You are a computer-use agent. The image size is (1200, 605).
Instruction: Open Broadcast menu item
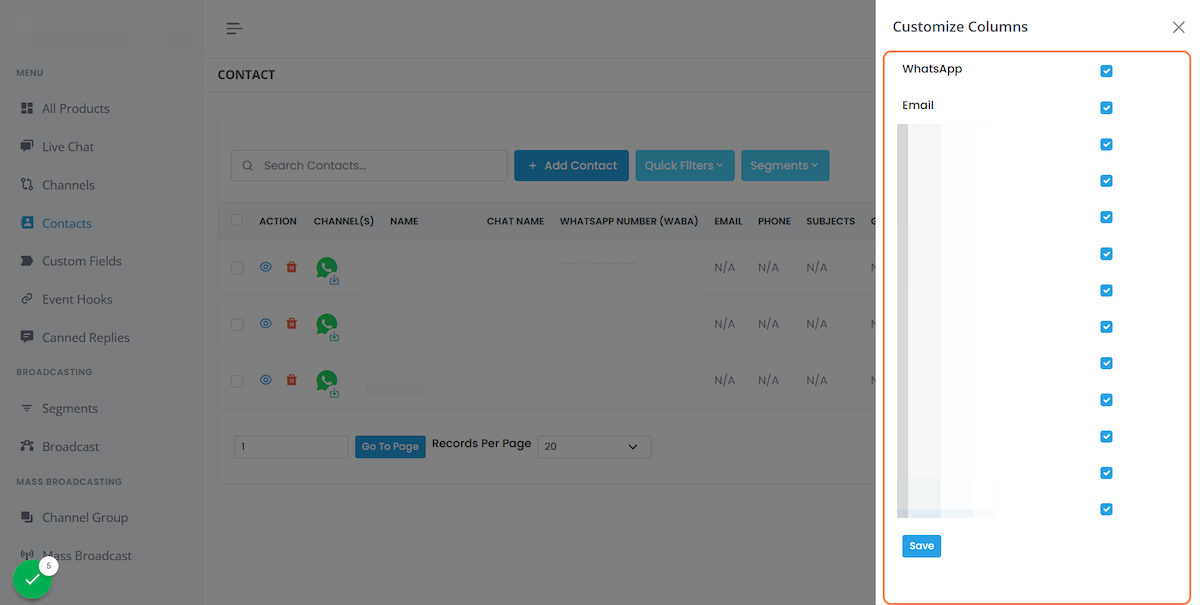(71, 446)
